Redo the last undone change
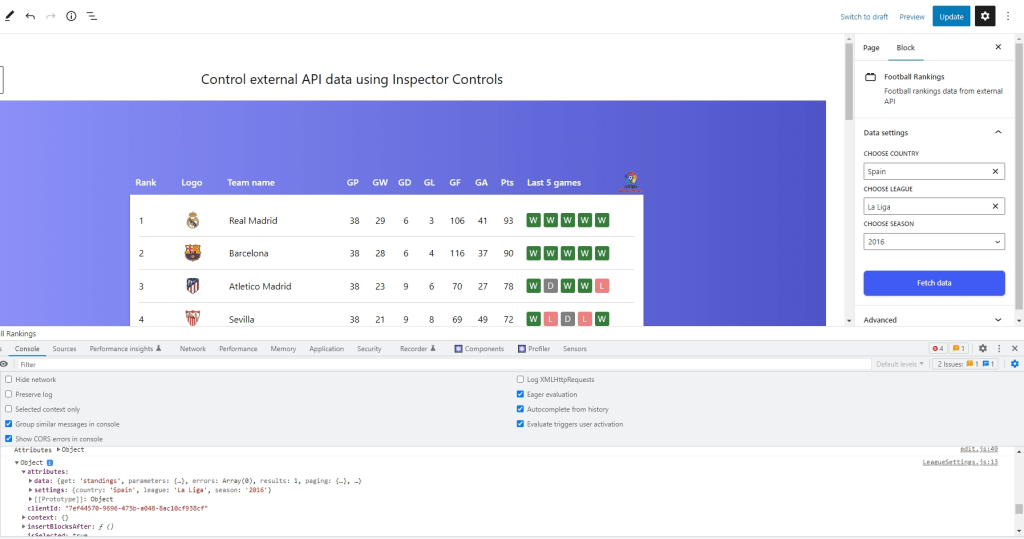This screenshot has width=1024, height=539. pyautogui.click(x=50, y=16)
